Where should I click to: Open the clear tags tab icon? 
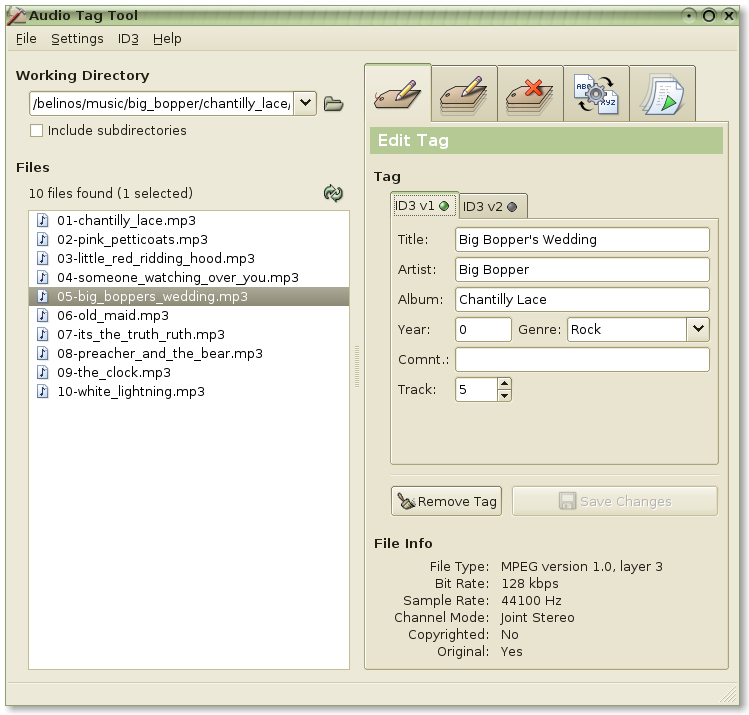[x=530, y=94]
